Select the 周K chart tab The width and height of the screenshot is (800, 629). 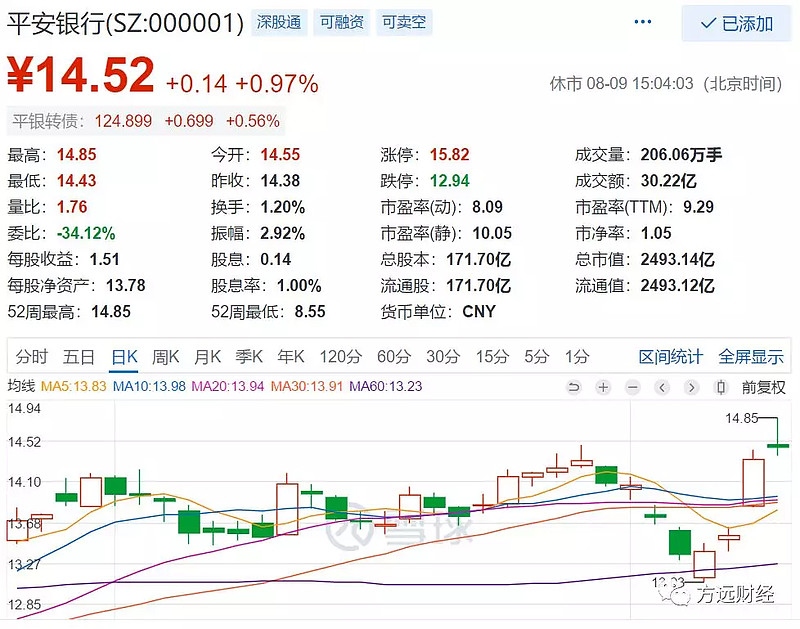[x=166, y=356]
